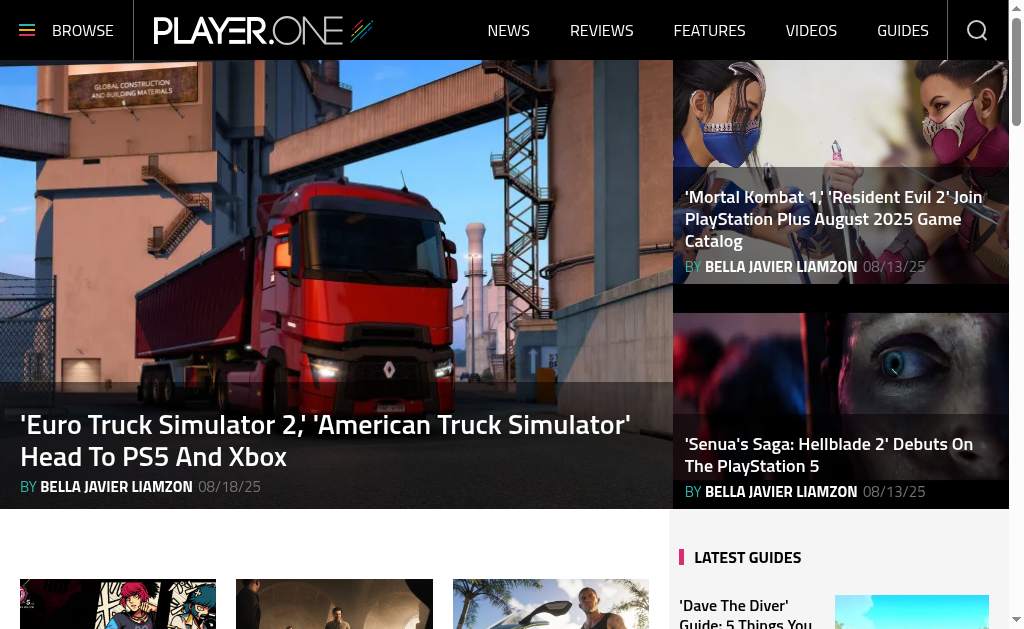This screenshot has height=629, width=1024.
Task: Open the palm tree sports car thumbnail
Action: point(551,604)
